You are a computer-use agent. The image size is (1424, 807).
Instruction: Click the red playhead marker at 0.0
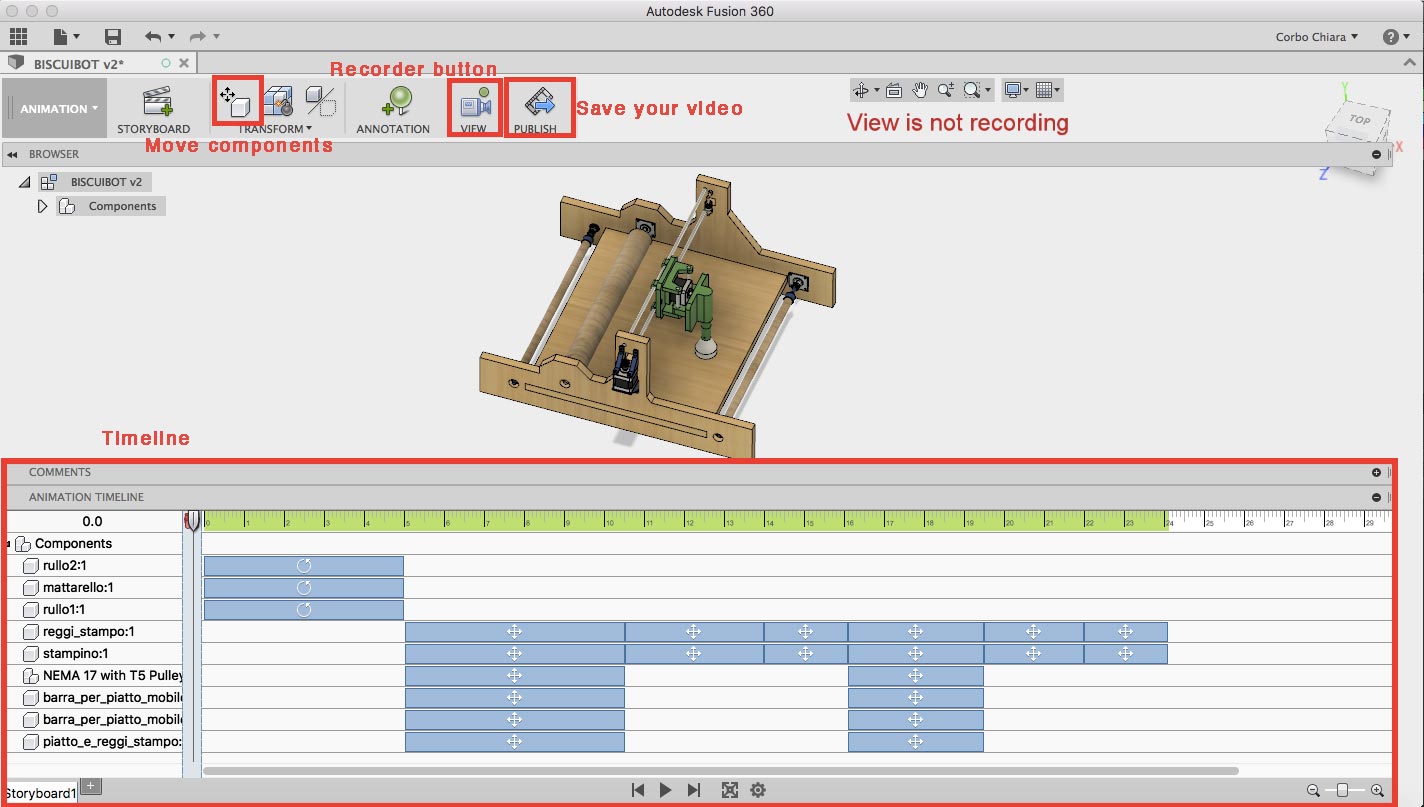coord(192,520)
